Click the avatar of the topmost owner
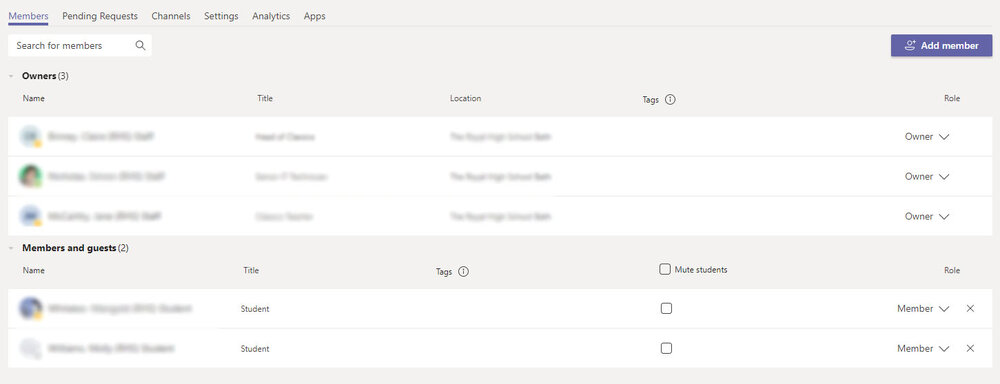This screenshot has width=1000, height=384. [x=31, y=137]
